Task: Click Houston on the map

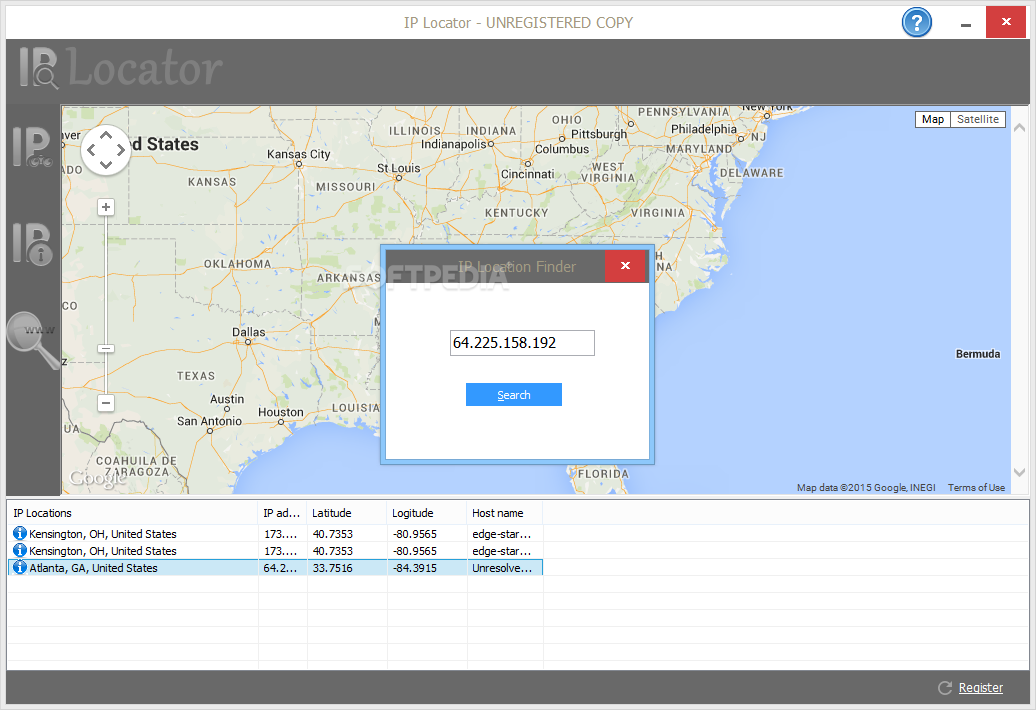Action: [x=281, y=412]
